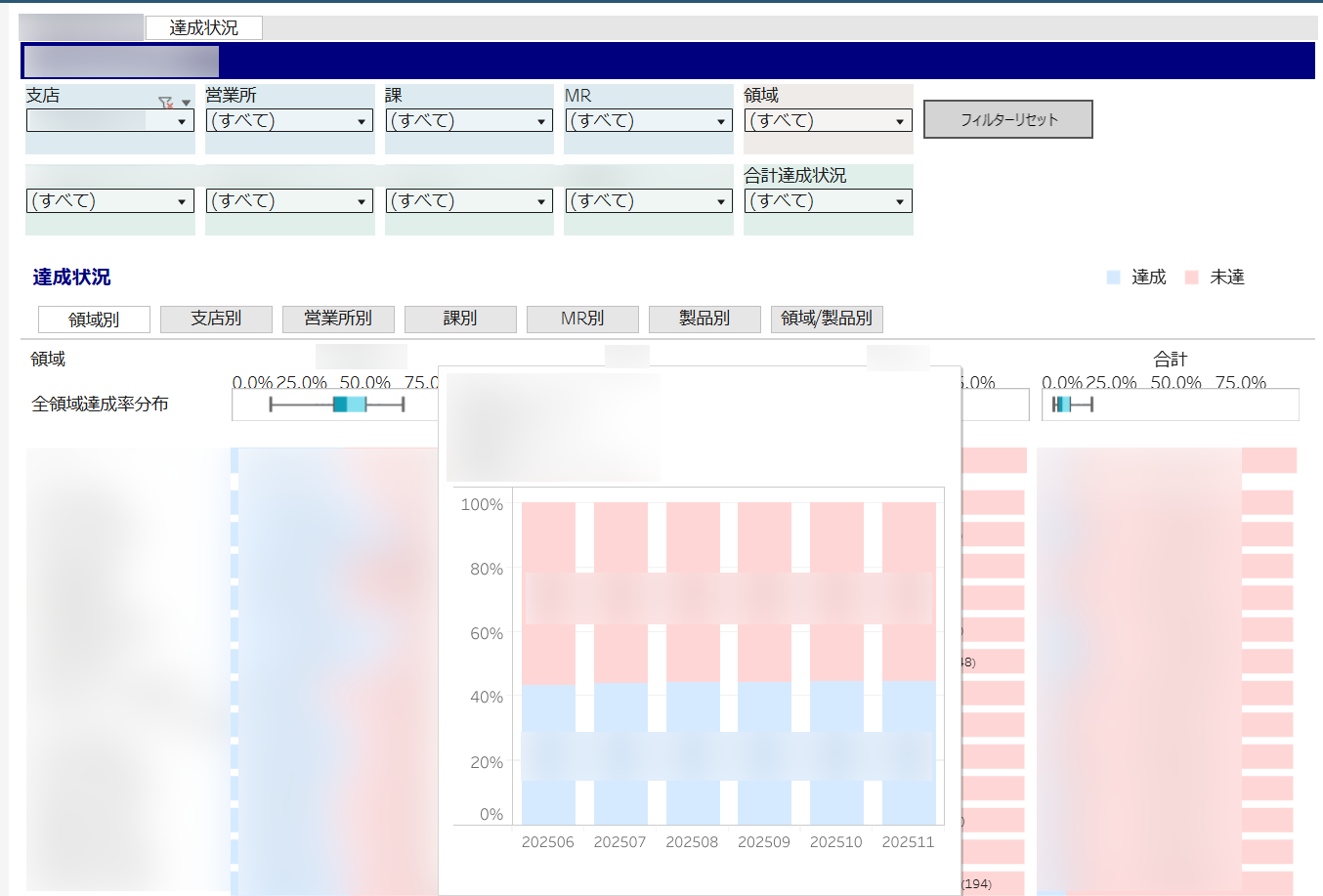The height and width of the screenshot is (896, 1323).
Task: Click the 達成 blue legend swatch
Action: (x=1113, y=277)
